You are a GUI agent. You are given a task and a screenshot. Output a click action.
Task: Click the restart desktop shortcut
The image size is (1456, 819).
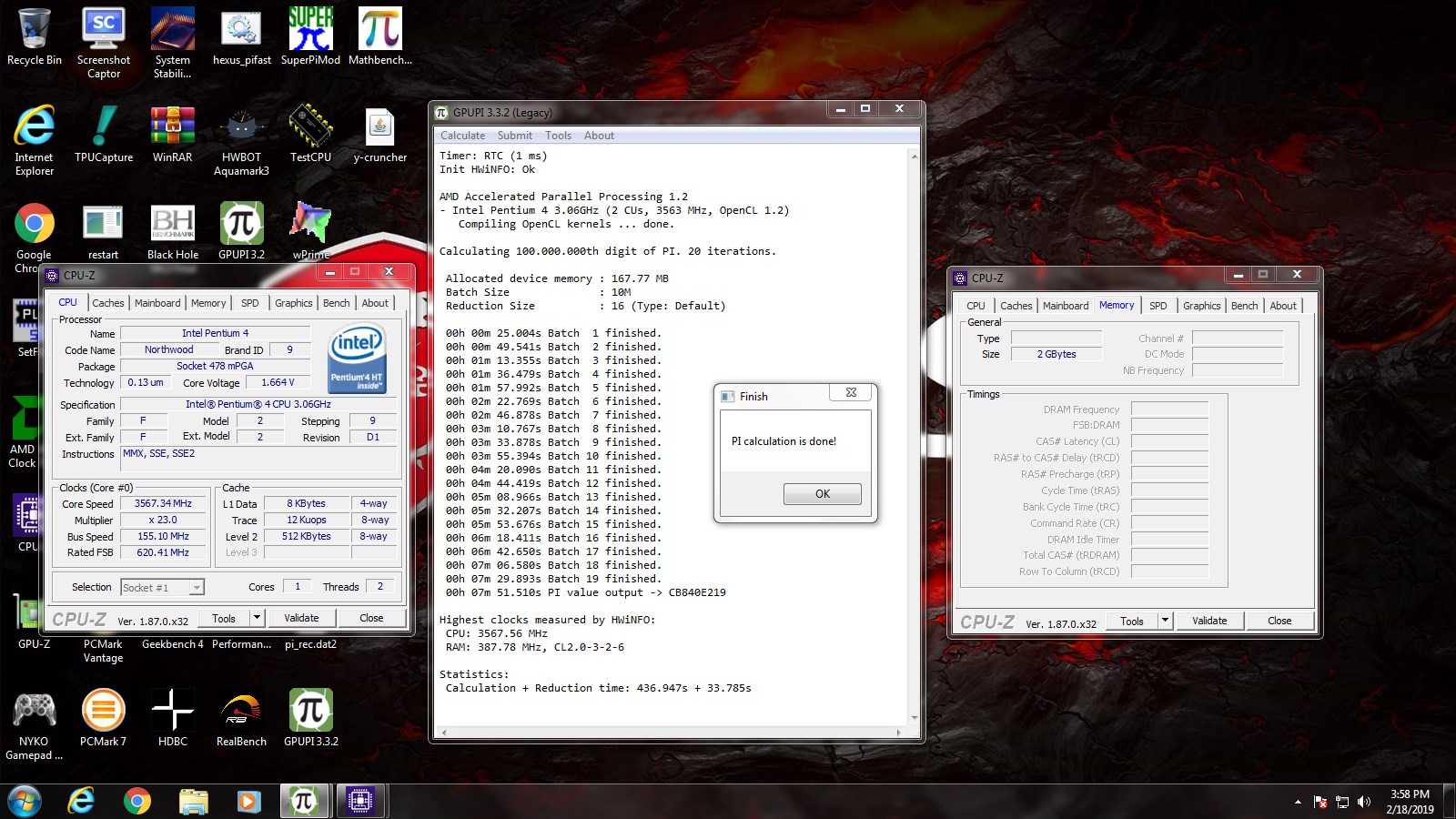coord(103,232)
